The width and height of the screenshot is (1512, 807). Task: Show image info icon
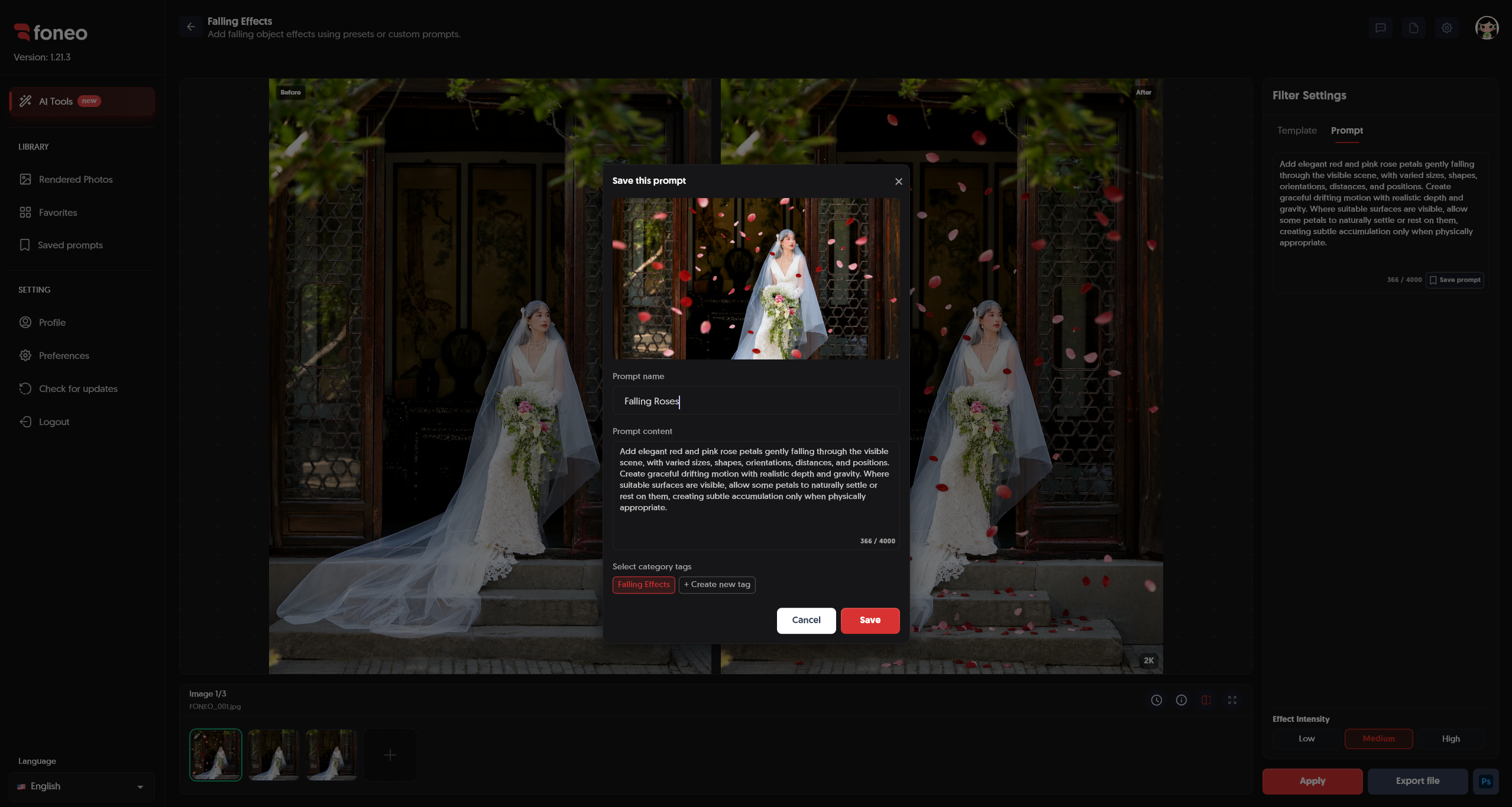click(x=1181, y=700)
